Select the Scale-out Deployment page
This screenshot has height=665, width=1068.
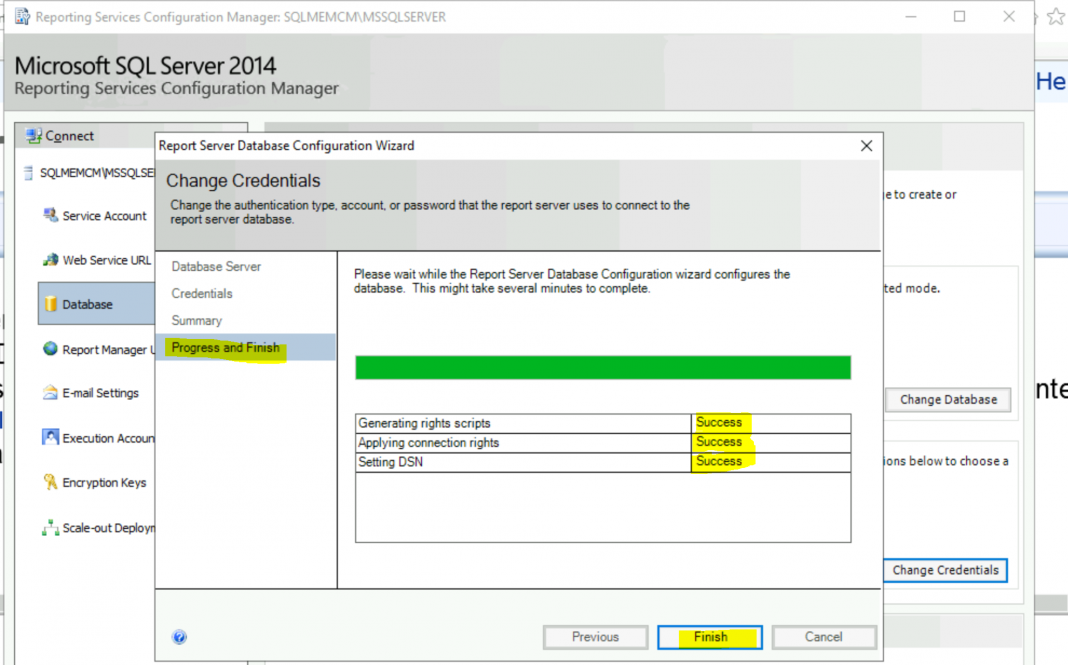pos(100,527)
